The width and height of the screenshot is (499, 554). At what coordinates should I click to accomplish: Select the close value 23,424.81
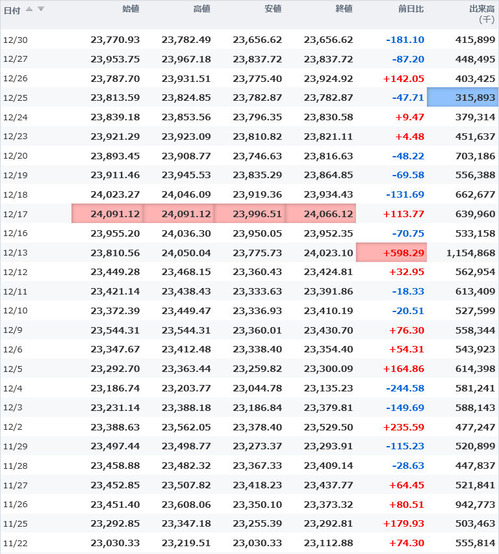pyautogui.click(x=328, y=272)
